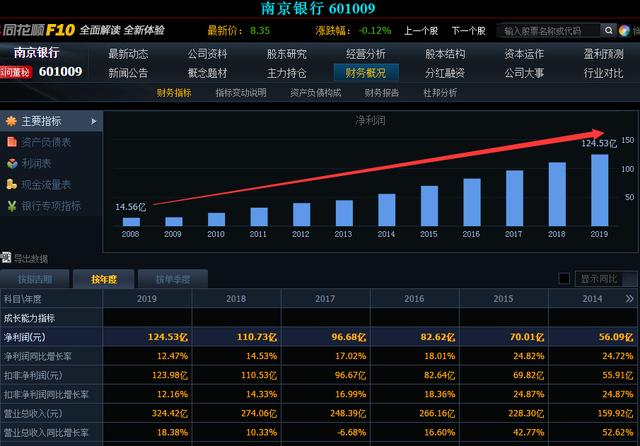Toggle the 显示同比 checkbox
Screen dimensions: 640x446
tap(564, 279)
